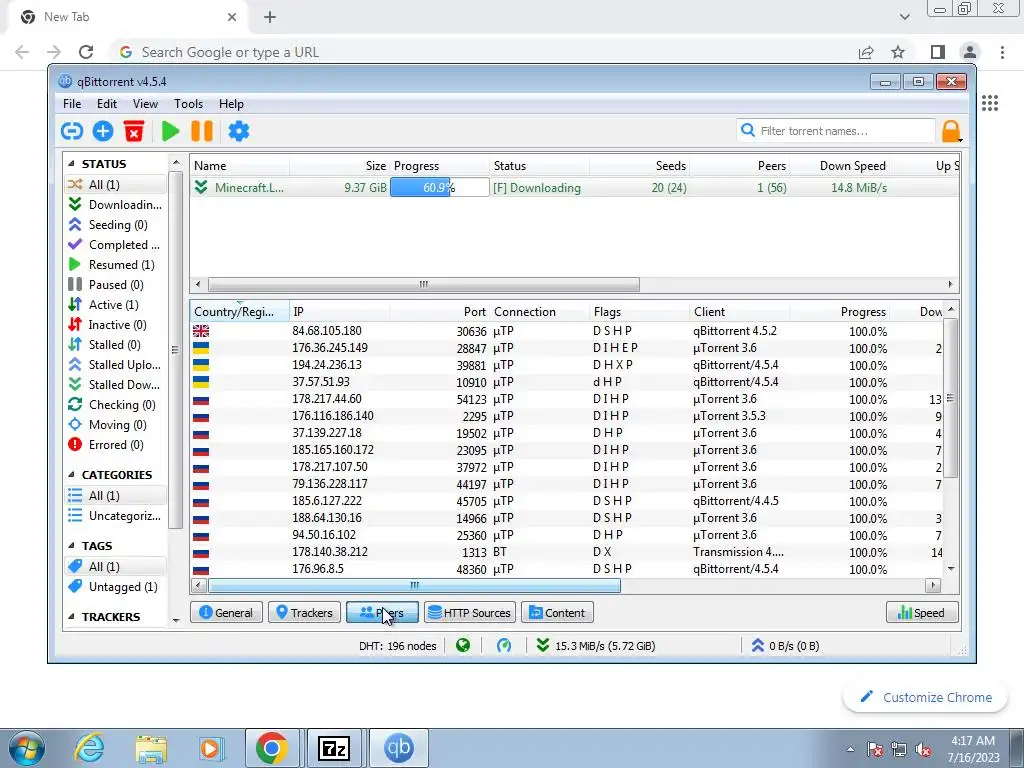
Task: Click the green Resume torrents icon
Action: 170,131
